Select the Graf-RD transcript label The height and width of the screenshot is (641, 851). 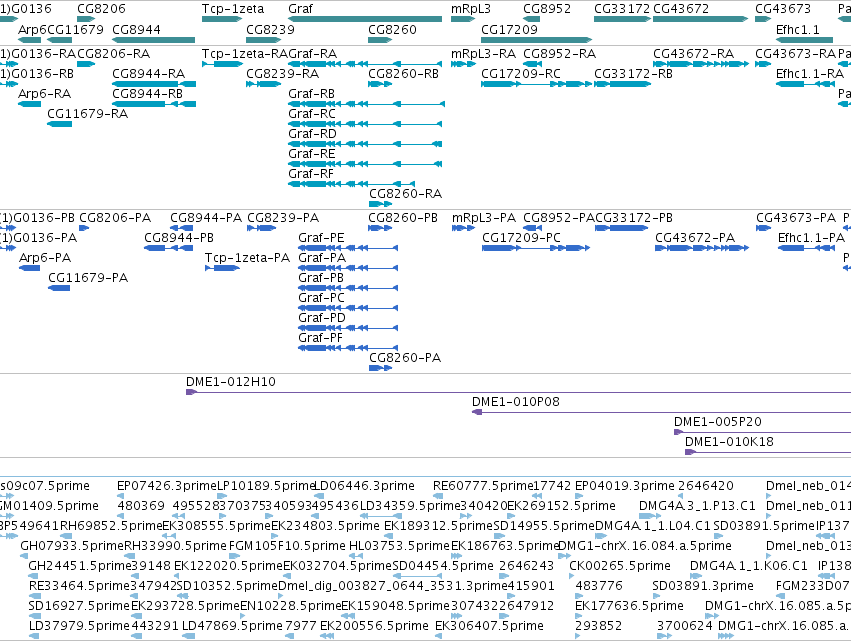click(x=313, y=134)
